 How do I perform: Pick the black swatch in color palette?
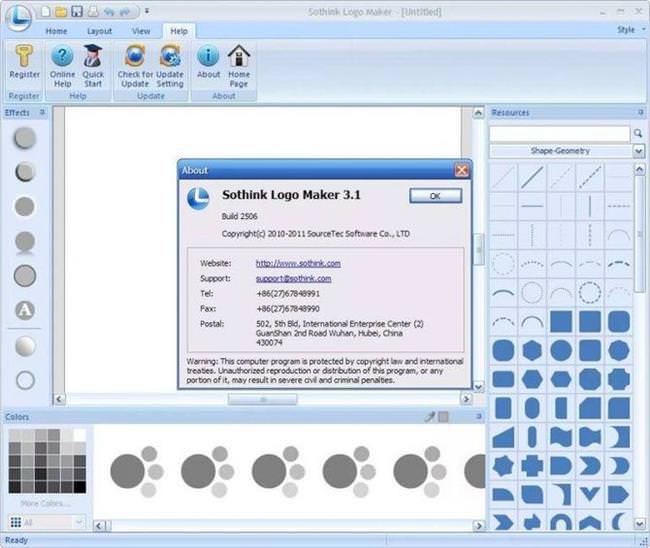click(80, 487)
